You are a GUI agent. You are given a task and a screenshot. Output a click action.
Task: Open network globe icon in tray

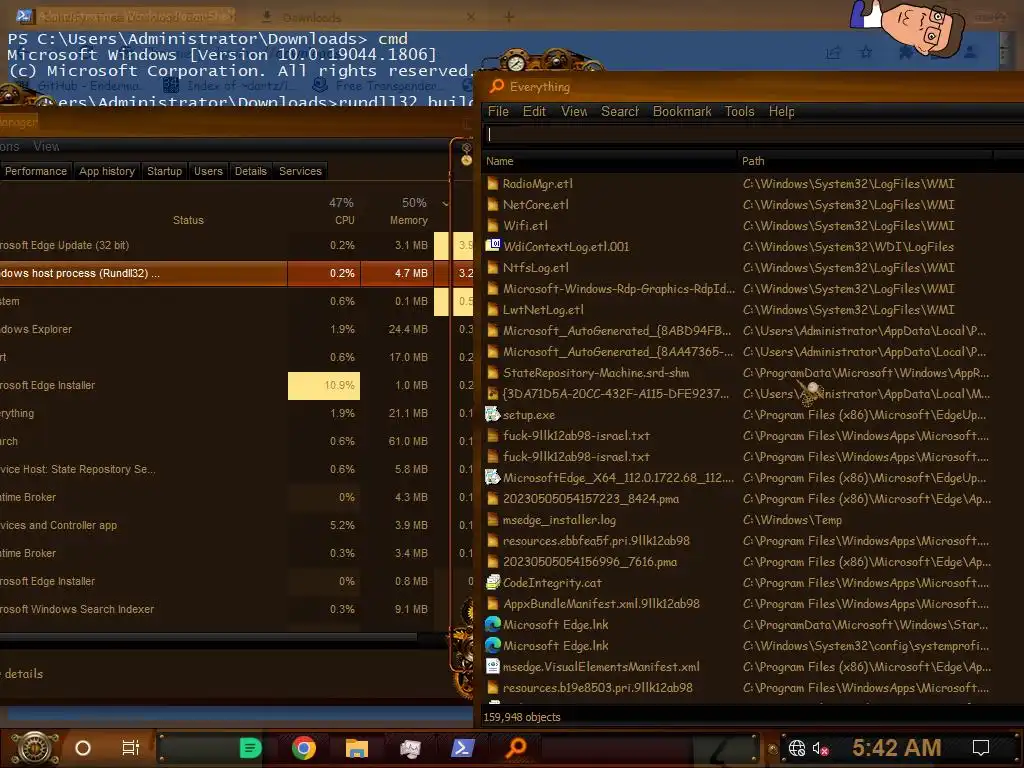(x=796, y=748)
